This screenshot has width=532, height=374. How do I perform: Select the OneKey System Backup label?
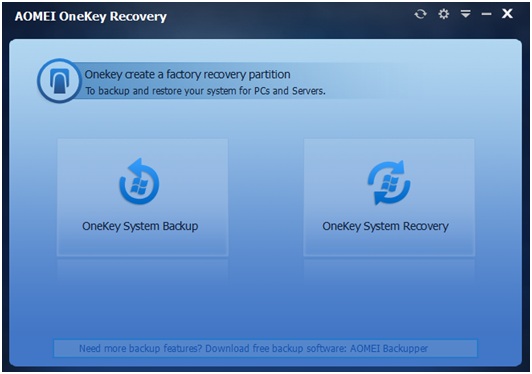[140, 226]
